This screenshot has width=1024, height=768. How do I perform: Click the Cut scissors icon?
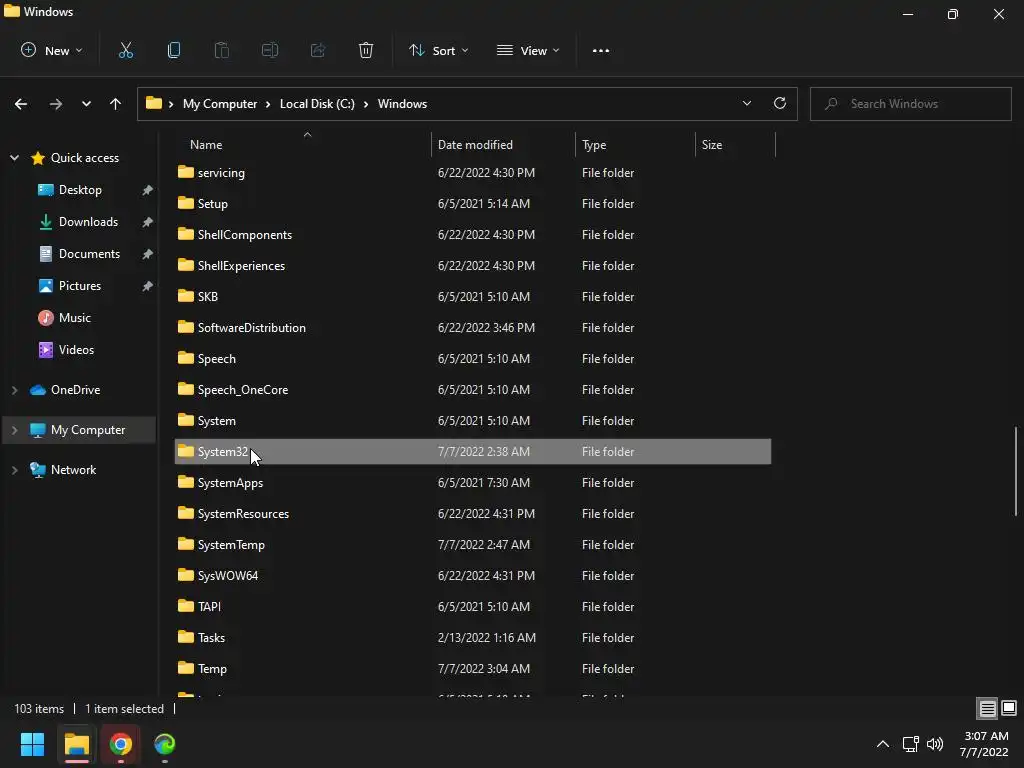coord(126,50)
